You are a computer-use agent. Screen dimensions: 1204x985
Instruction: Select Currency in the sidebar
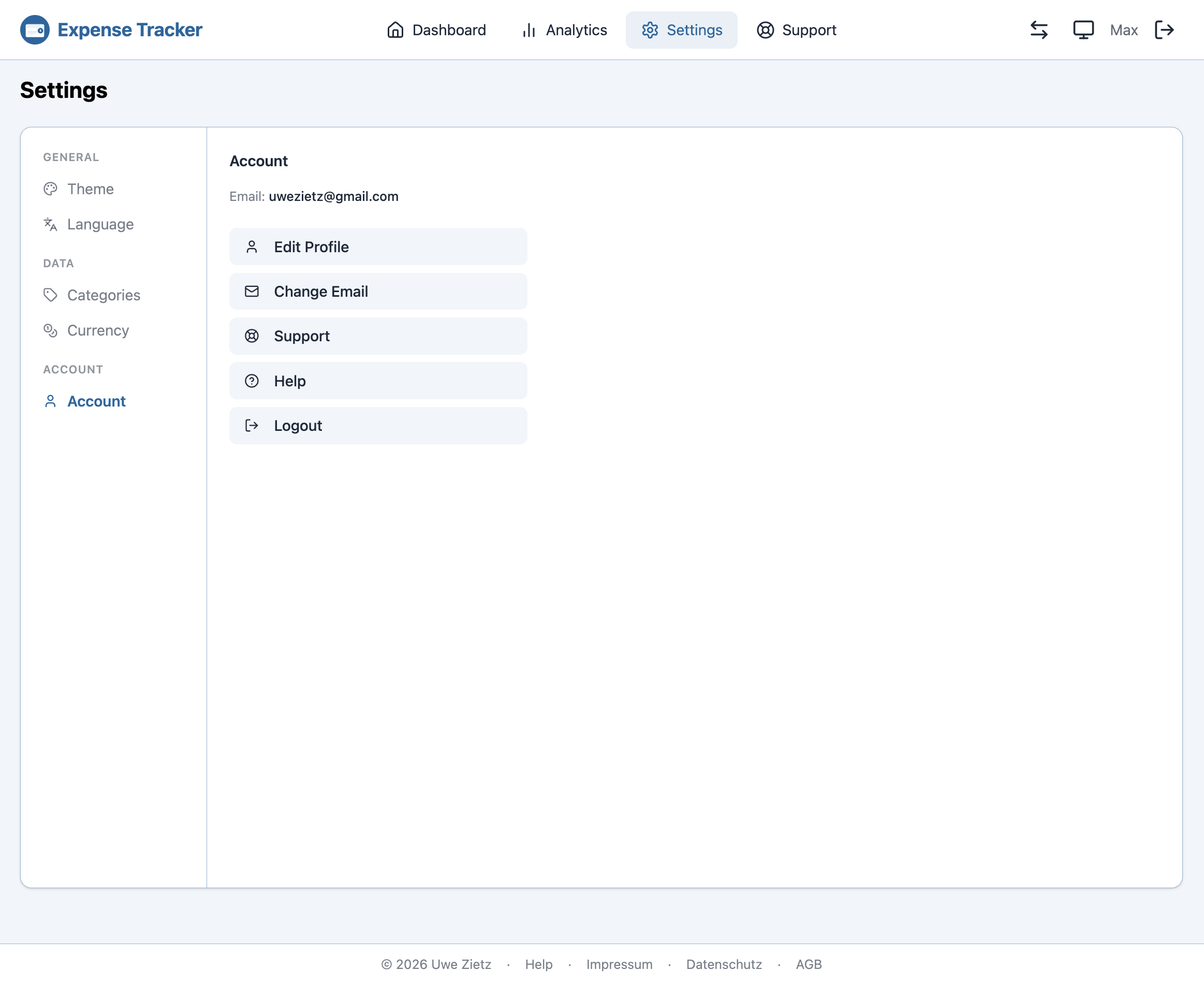[x=97, y=330]
